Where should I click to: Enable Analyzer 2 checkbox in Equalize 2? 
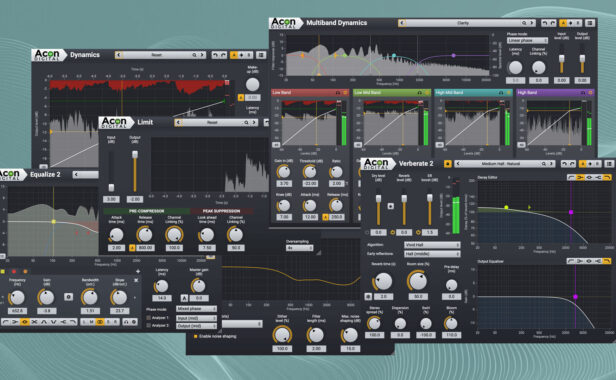pos(148,326)
